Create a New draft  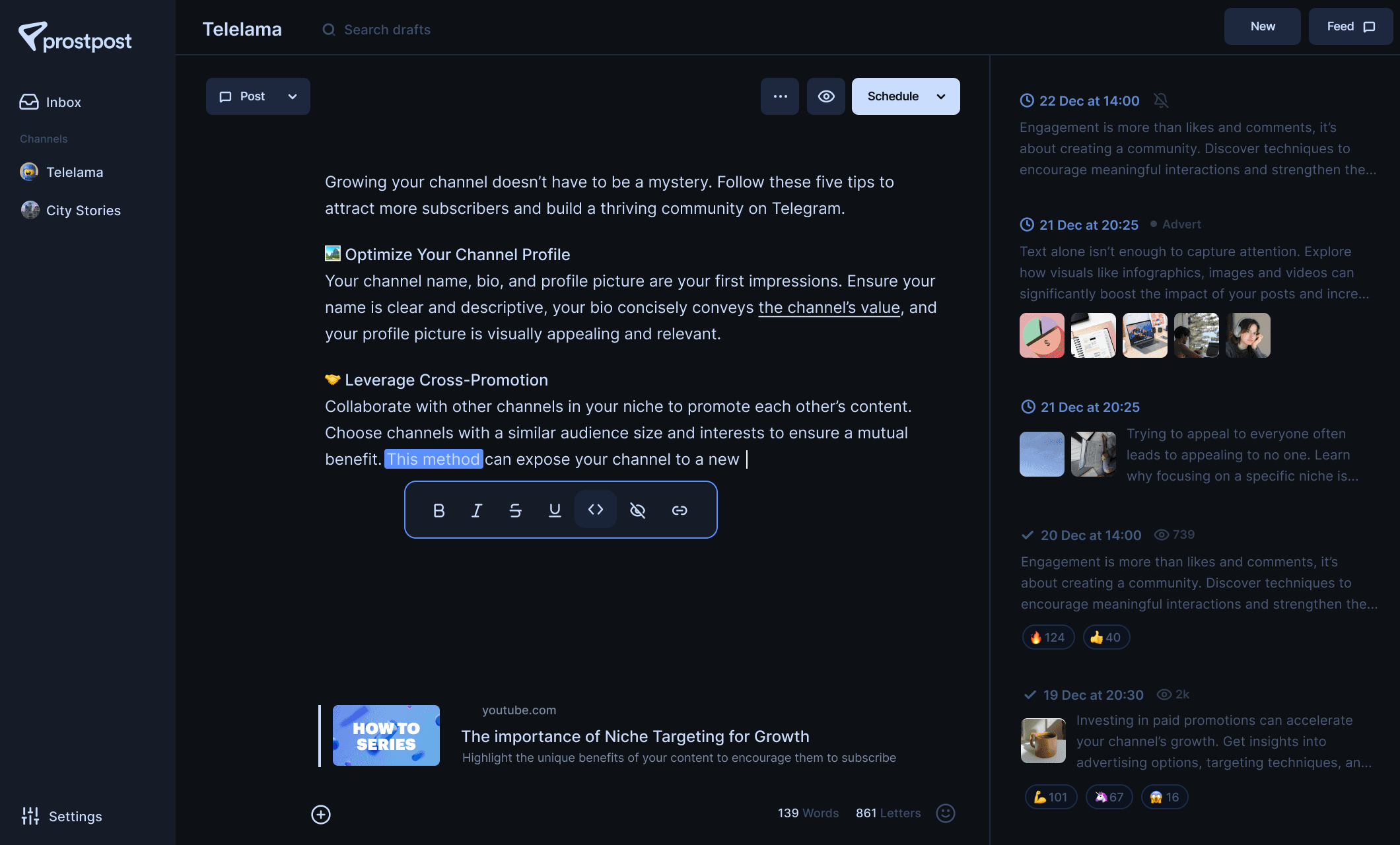(1263, 26)
